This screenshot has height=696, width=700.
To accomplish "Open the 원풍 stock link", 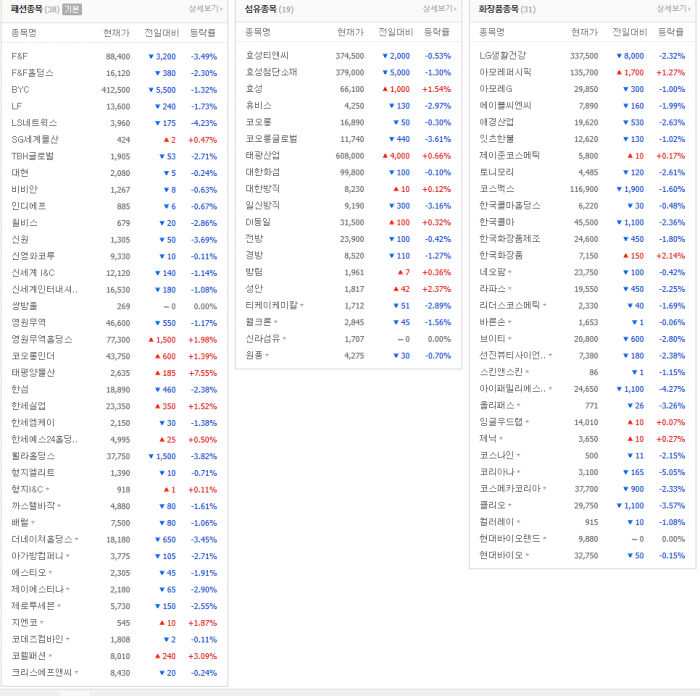I will point(254,355).
